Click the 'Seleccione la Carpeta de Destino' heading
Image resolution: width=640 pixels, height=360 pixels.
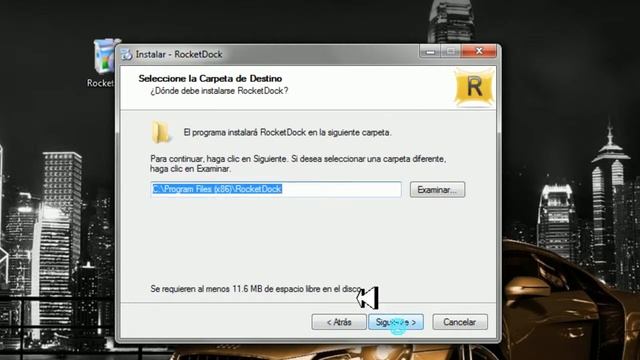point(210,78)
